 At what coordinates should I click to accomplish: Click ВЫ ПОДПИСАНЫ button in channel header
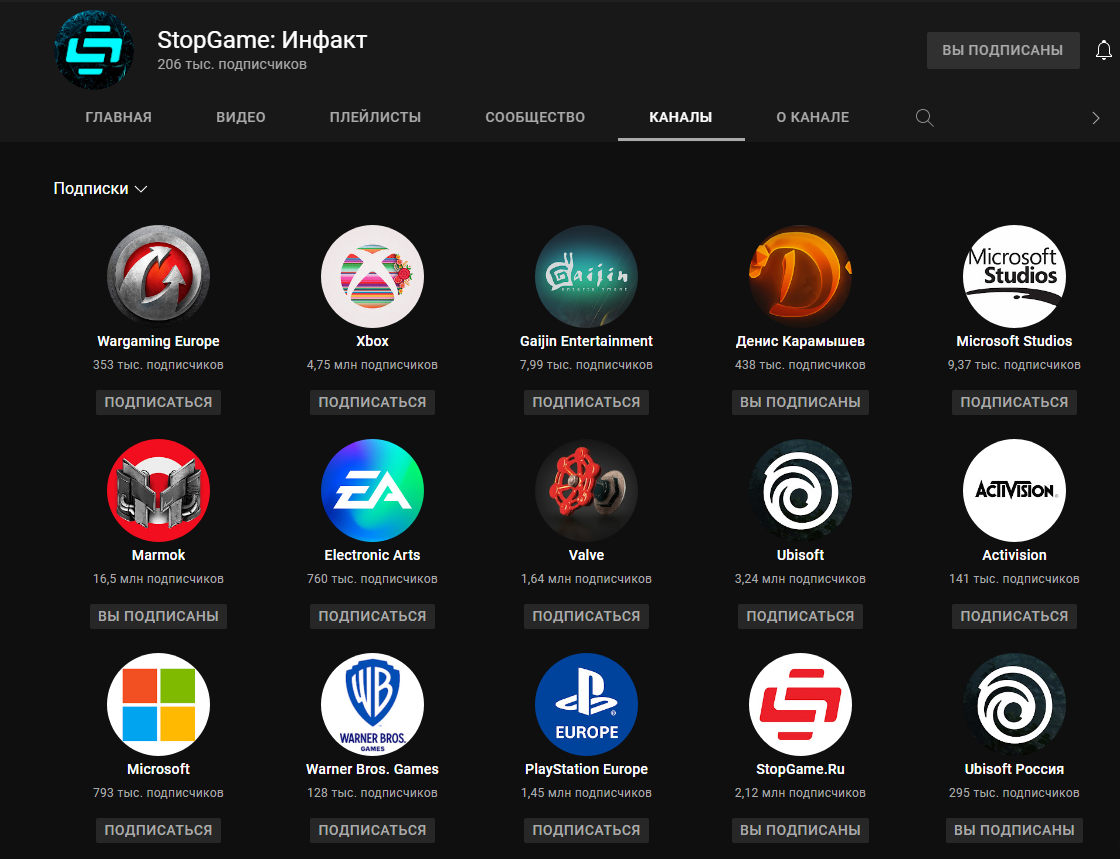(x=1003, y=50)
